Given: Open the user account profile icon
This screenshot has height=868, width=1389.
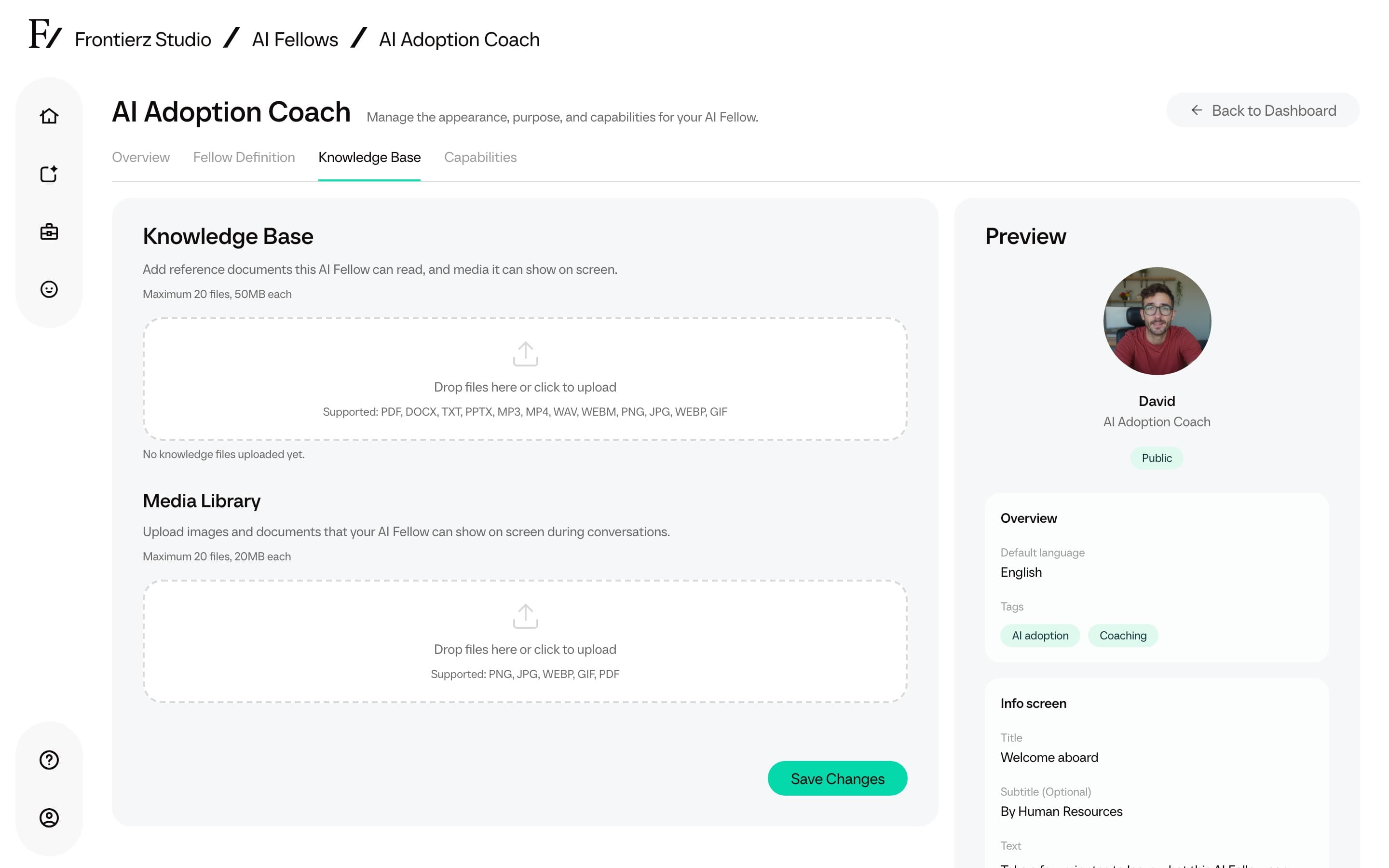Looking at the screenshot, I should 49,817.
